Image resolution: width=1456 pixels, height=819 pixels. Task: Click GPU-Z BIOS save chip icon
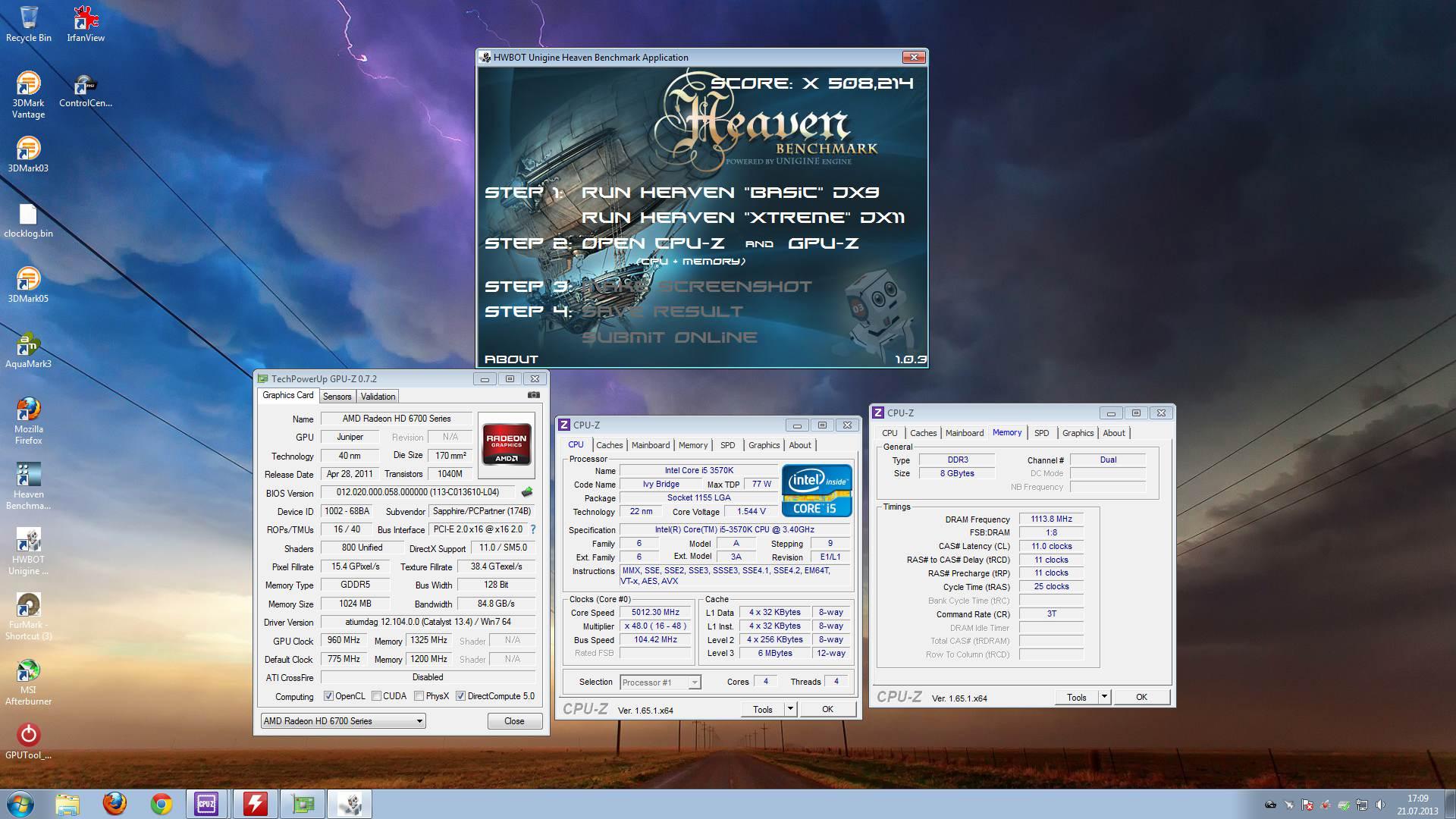tap(527, 492)
